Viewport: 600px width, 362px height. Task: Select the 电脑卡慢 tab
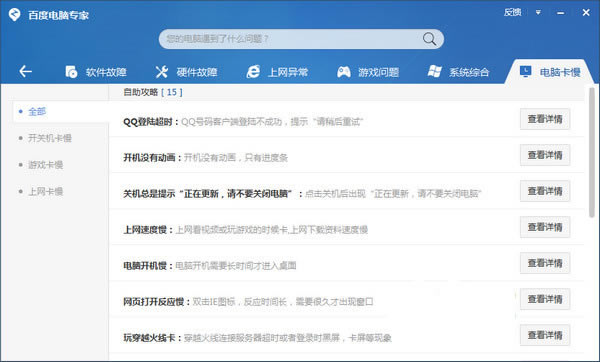tap(550, 72)
